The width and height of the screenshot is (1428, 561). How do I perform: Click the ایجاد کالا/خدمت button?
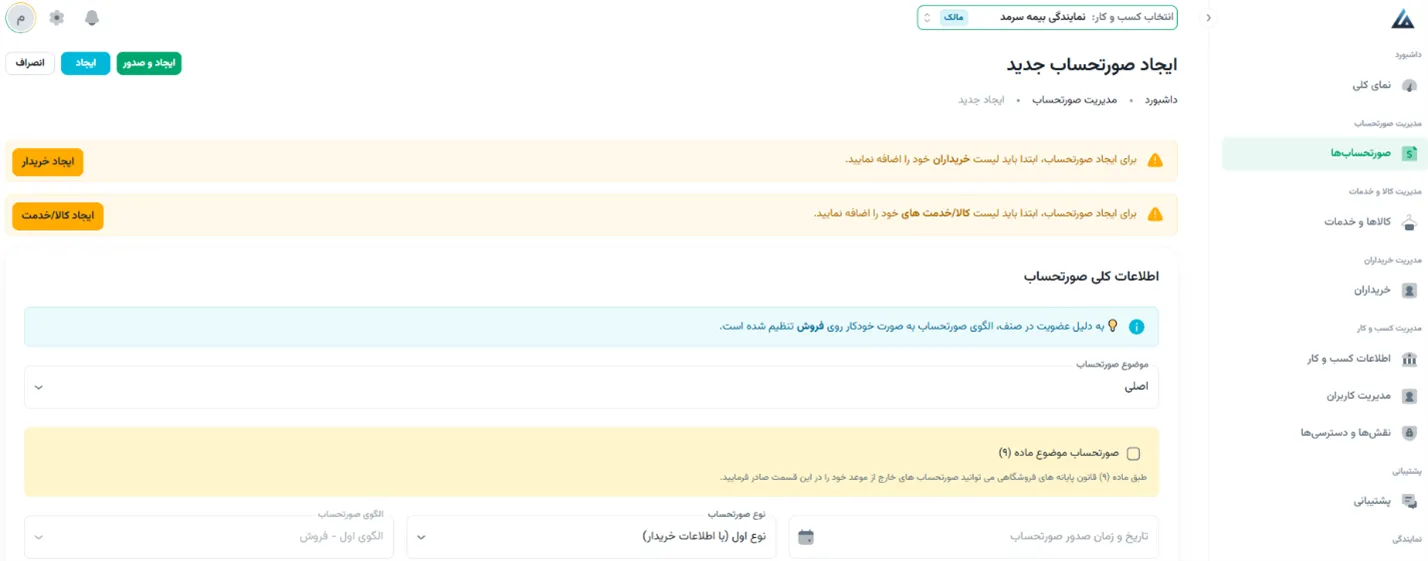click(58, 216)
